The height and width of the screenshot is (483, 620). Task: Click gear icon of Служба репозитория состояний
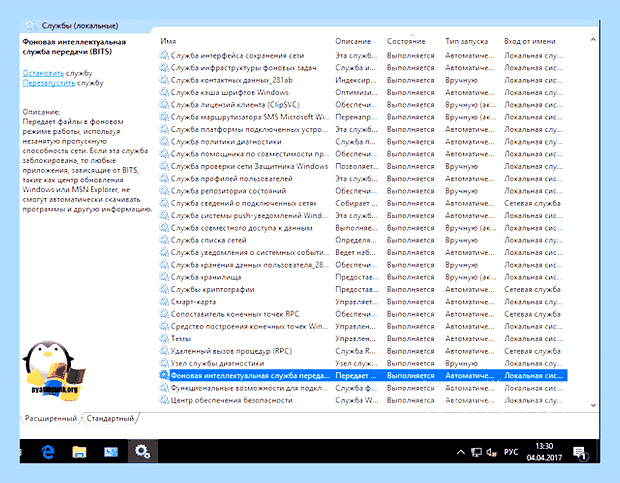coord(164,191)
